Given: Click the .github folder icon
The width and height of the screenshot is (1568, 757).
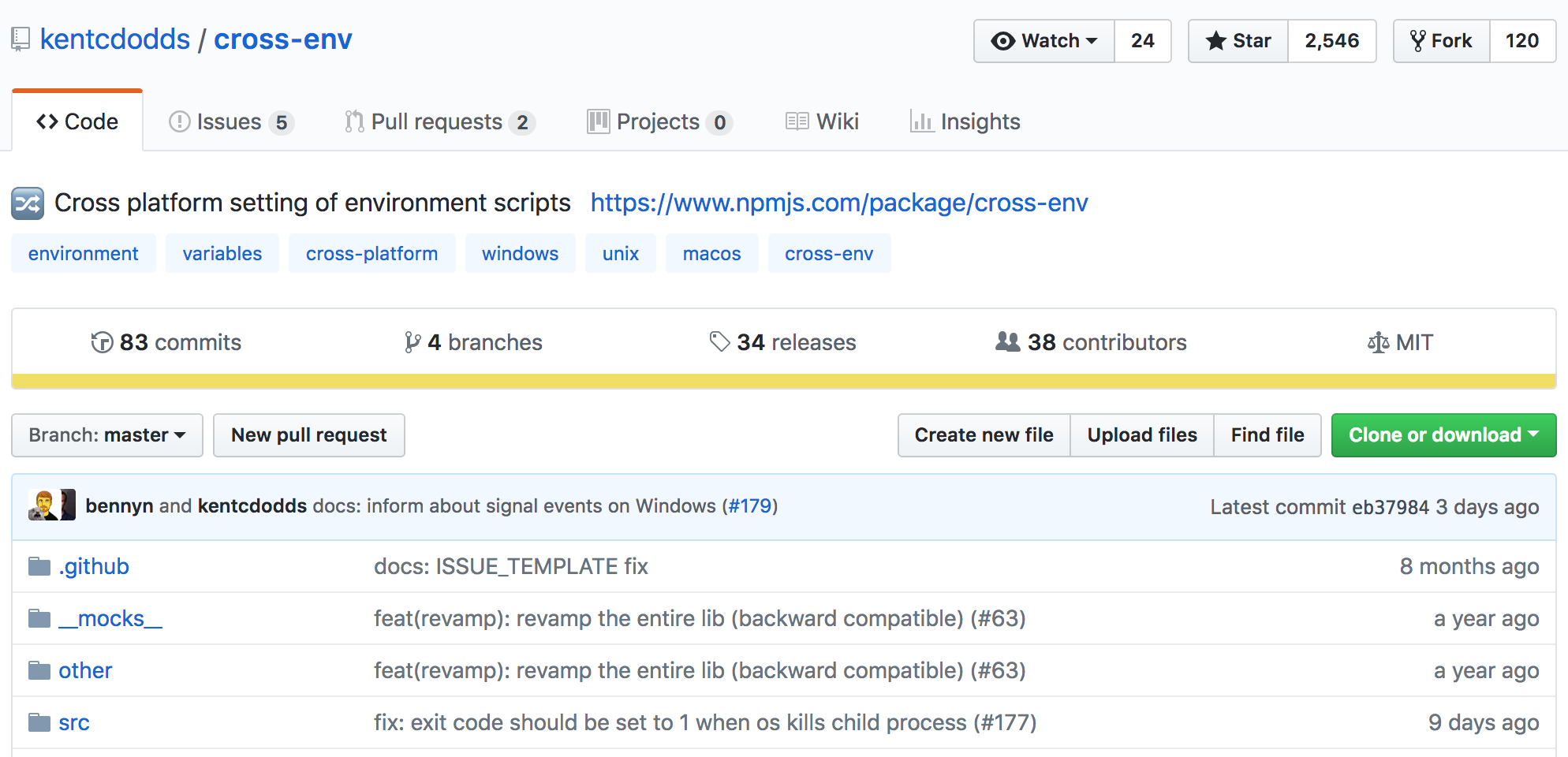Looking at the screenshot, I should [x=39, y=566].
